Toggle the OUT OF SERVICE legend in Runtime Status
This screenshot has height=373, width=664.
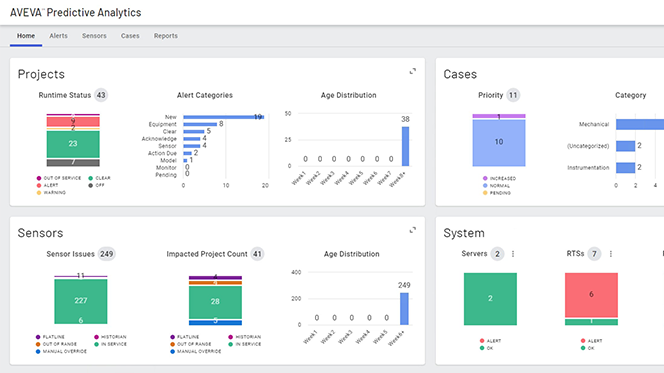59,178
